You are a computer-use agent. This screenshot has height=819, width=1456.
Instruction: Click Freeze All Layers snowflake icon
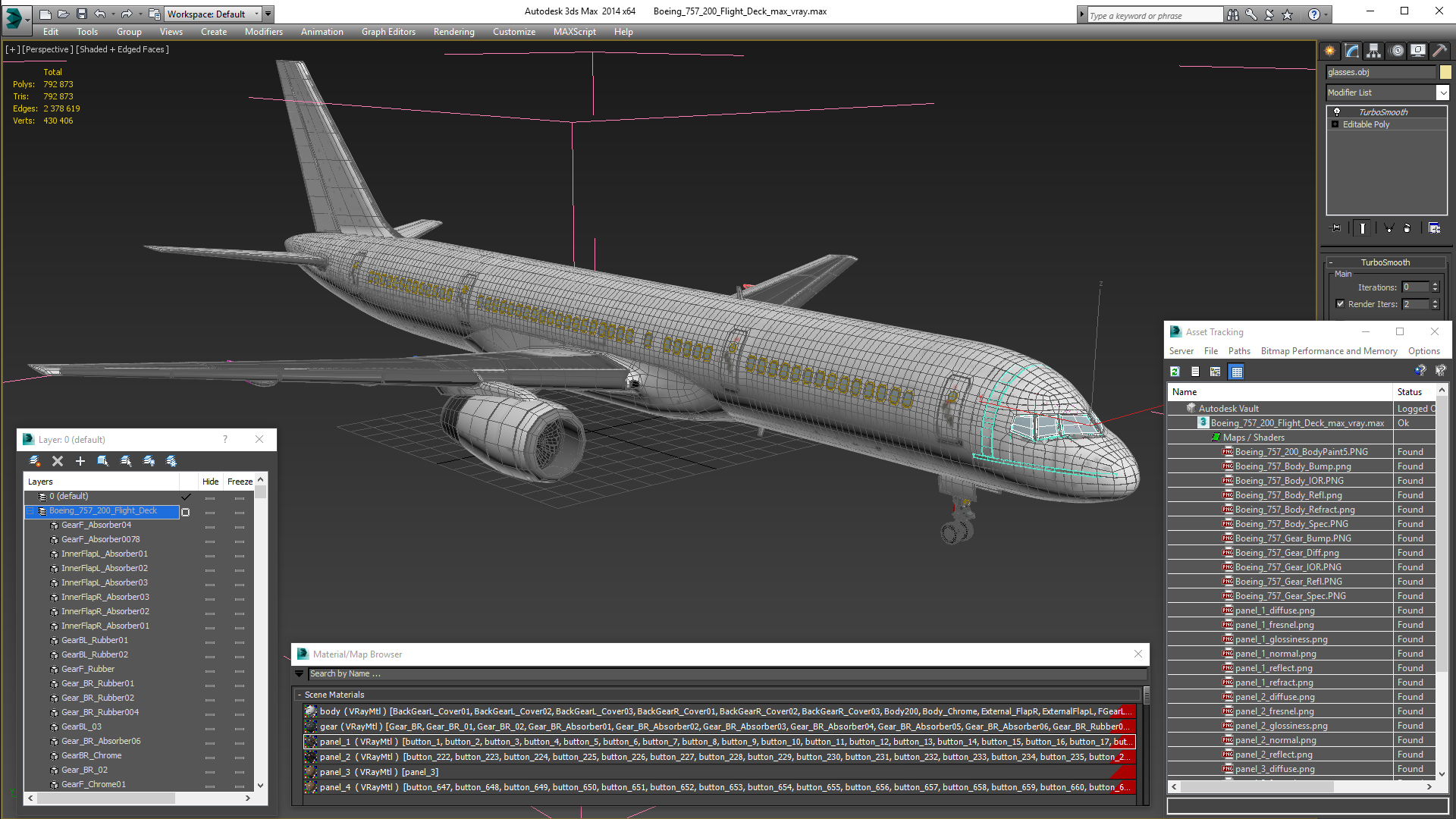pos(171,461)
